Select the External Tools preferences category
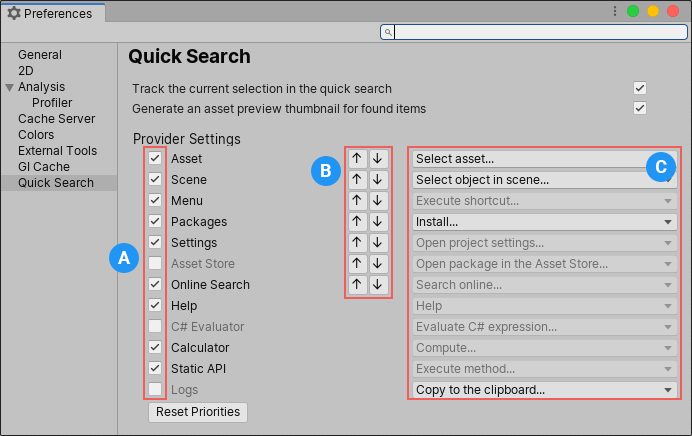The height and width of the screenshot is (436, 692). tap(56, 151)
